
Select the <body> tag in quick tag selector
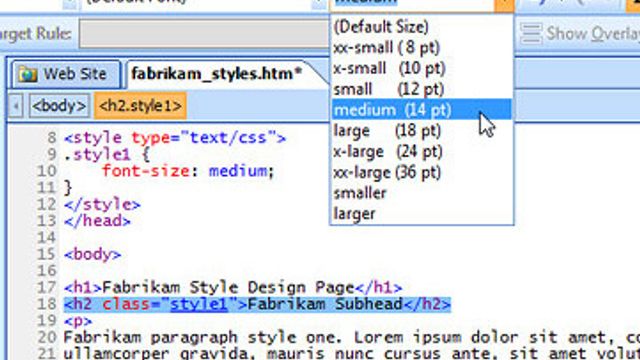point(59,106)
